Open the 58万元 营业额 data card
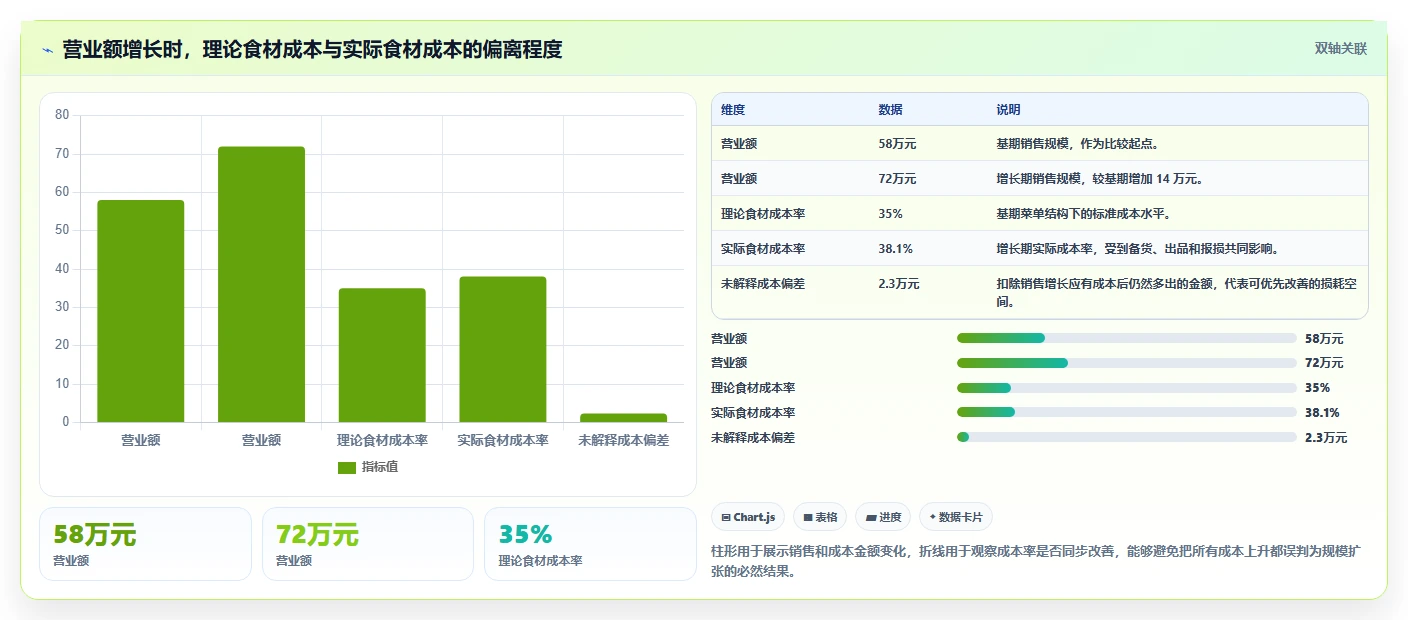Viewport: 1408px width, 620px height. [145, 544]
